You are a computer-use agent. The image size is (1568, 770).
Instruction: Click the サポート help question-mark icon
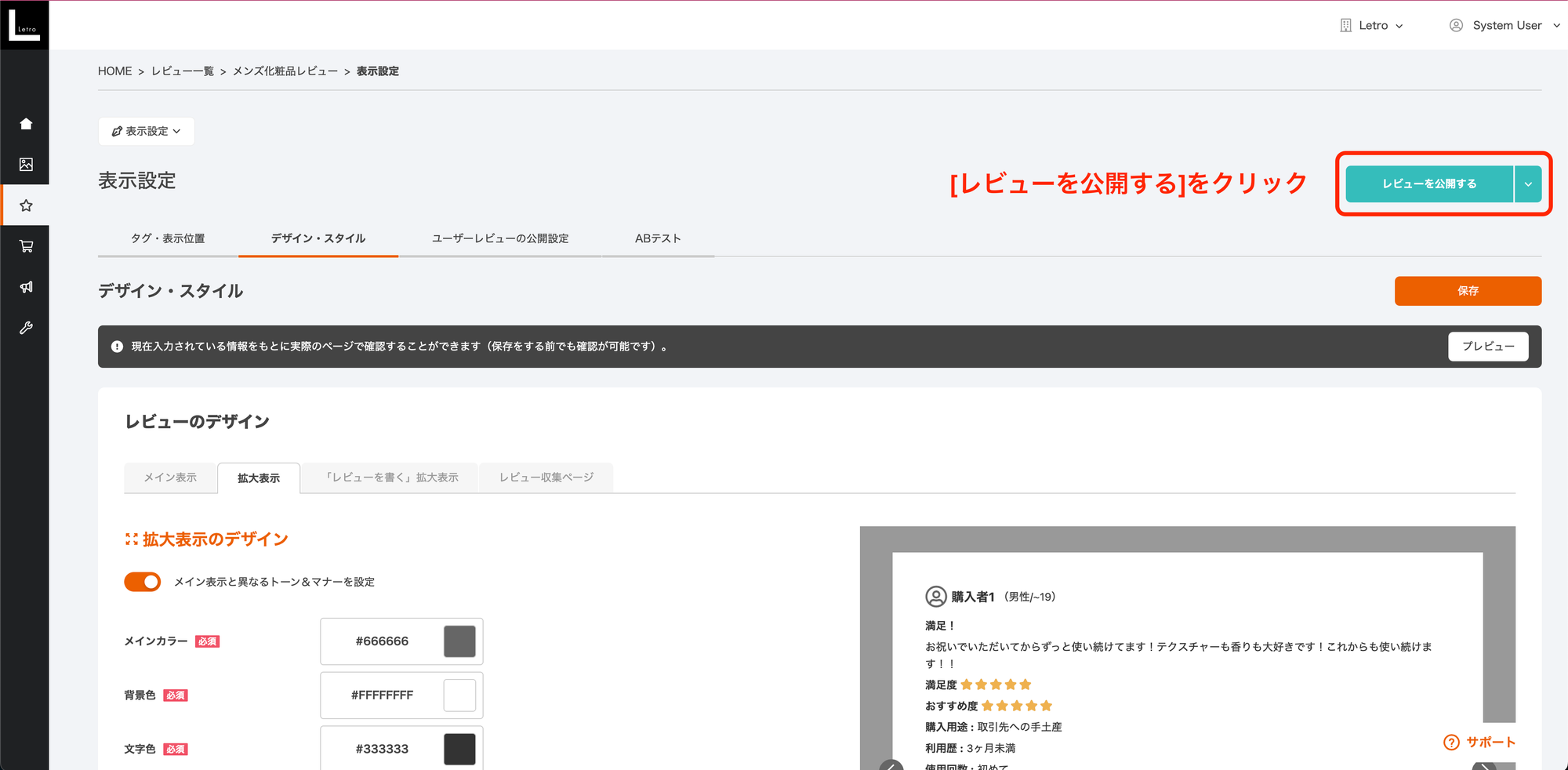click(x=1452, y=742)
